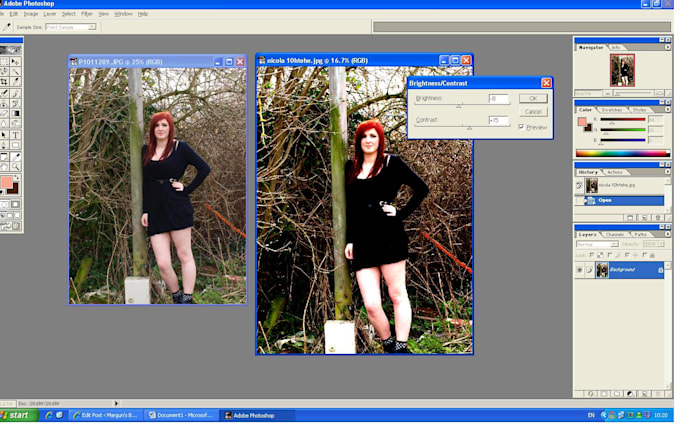Open the Filter menu
680x425 pixels.
(87, 14)
